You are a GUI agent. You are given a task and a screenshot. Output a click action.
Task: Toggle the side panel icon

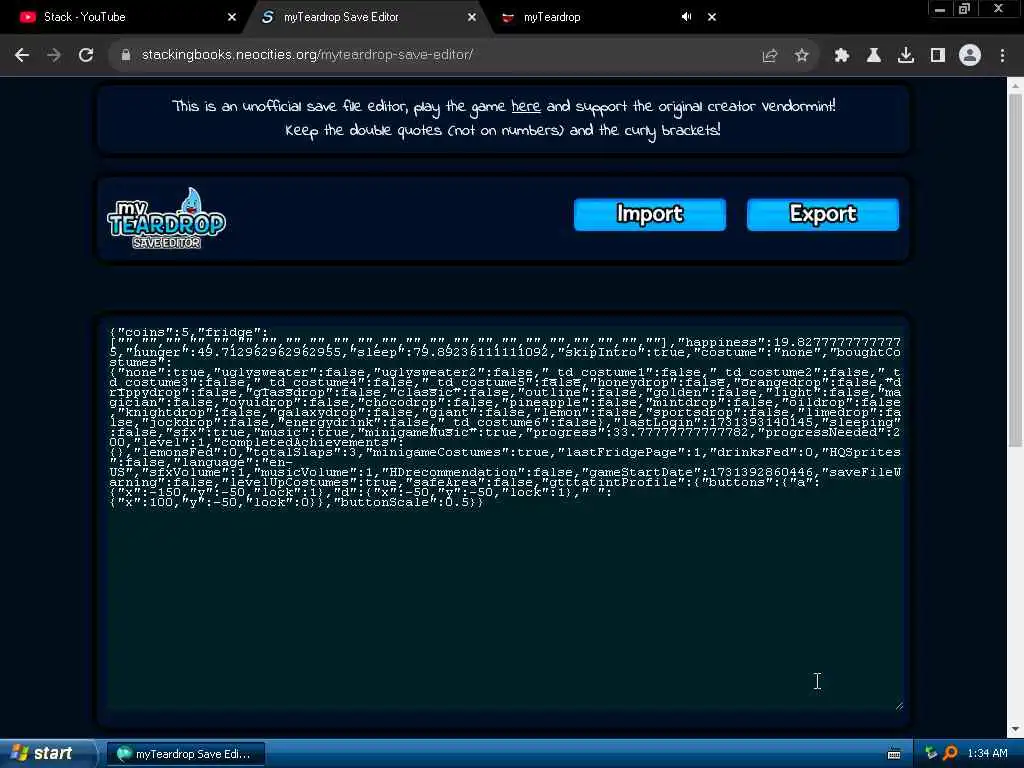(x=938, y=56)
